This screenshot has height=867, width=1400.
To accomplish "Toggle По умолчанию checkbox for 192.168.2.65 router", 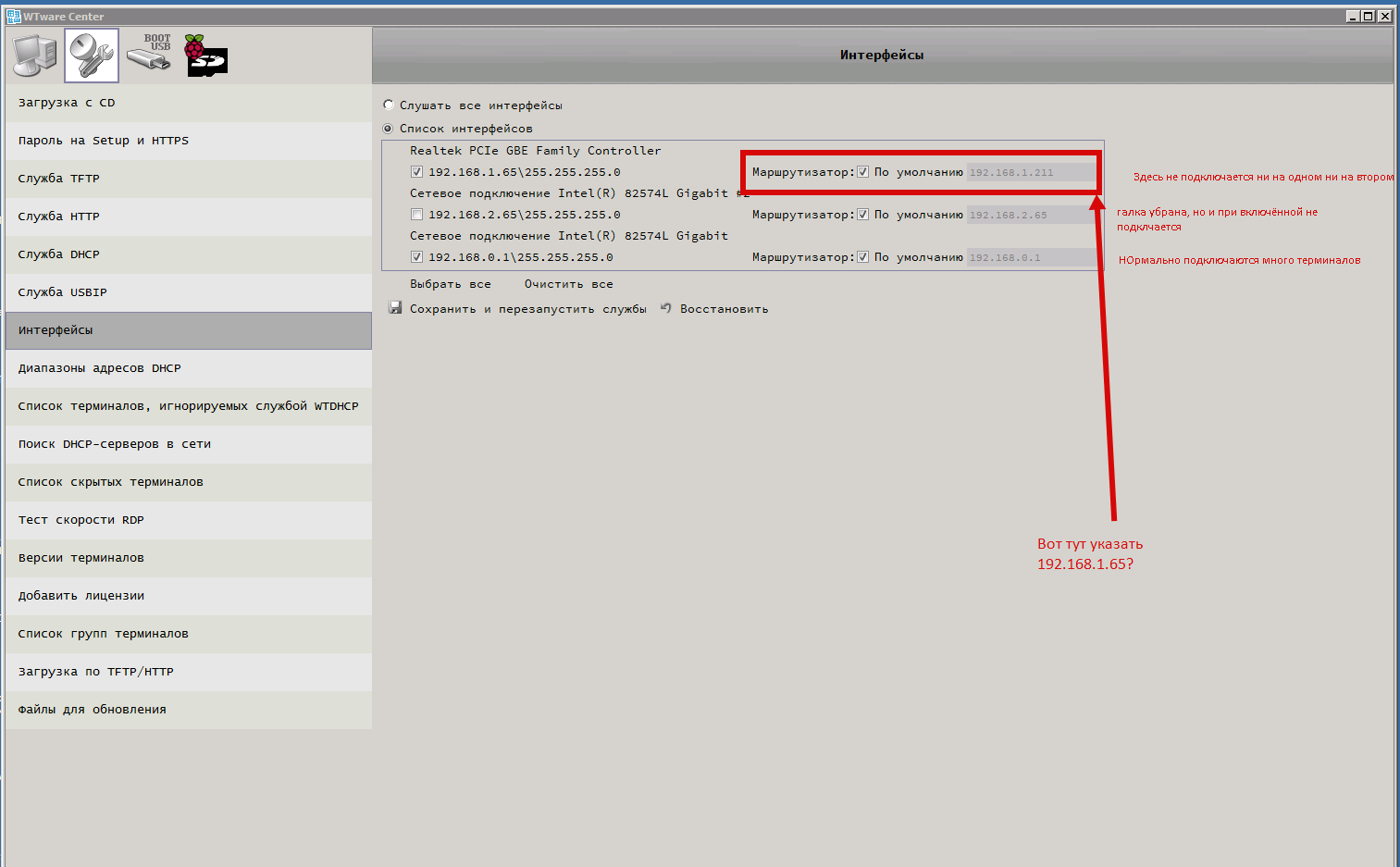I will [x=862, y=215].
